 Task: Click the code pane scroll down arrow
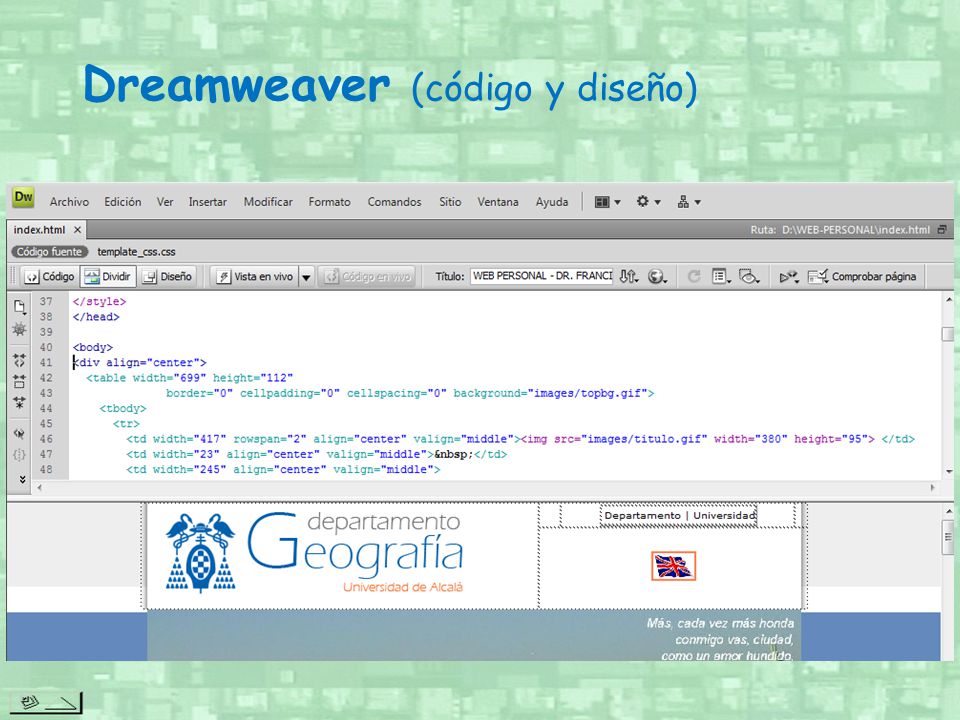pyautogui.click(x=948, y=471)
